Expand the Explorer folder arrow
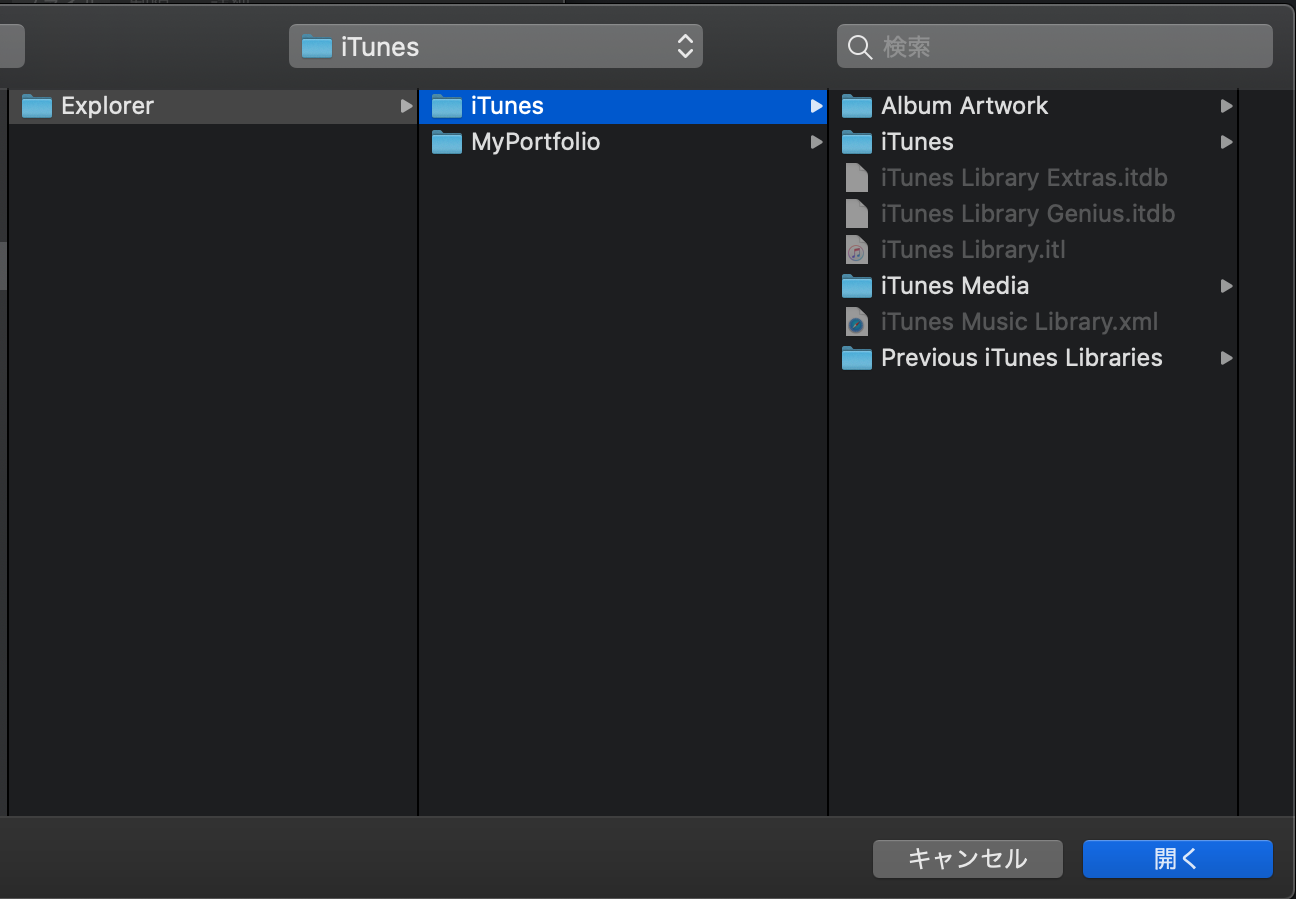 click(406, 106)
